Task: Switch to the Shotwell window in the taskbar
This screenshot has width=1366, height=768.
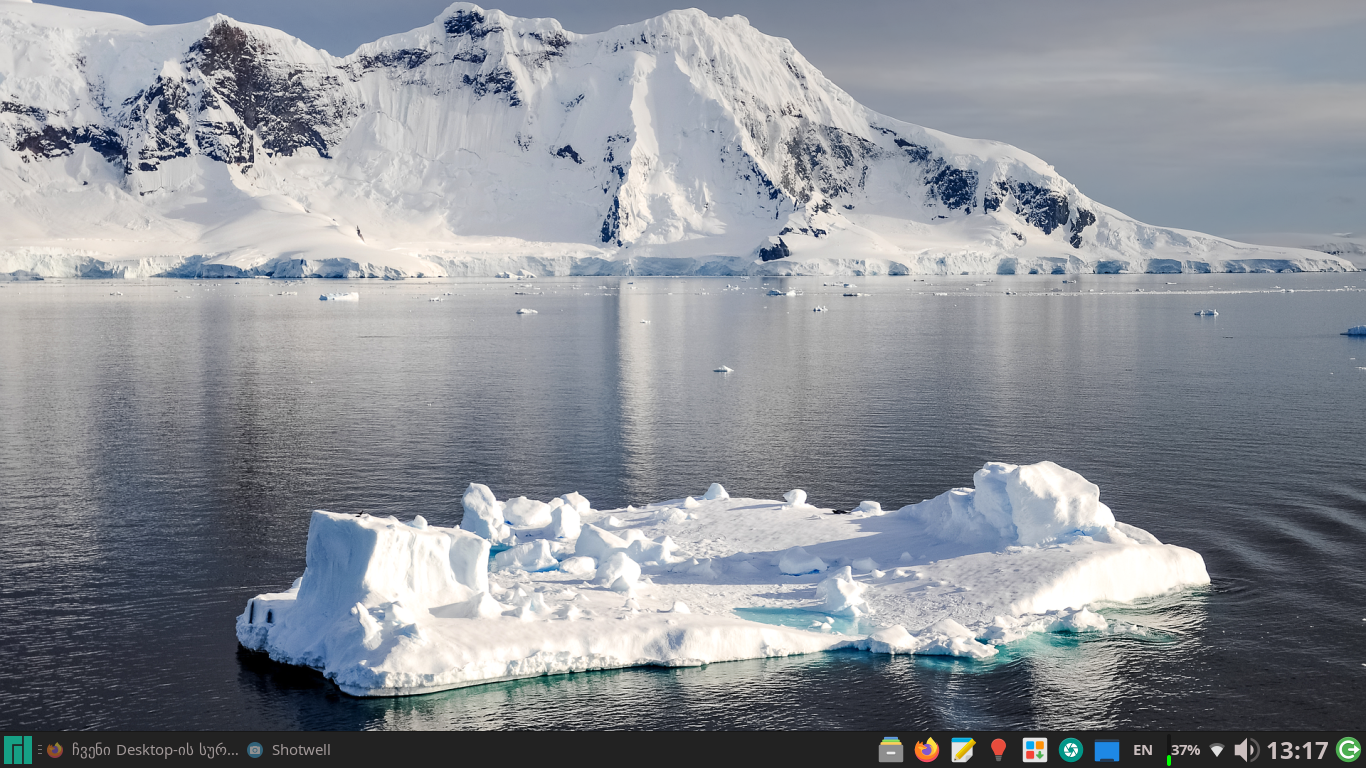Action: coord(289,750)
